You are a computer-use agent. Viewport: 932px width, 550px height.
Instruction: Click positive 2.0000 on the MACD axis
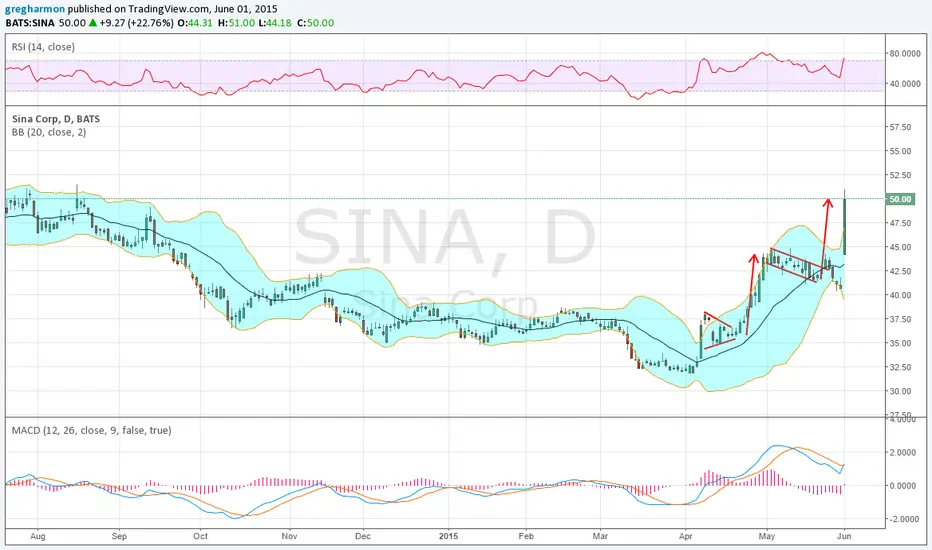[x=903, y=452]
